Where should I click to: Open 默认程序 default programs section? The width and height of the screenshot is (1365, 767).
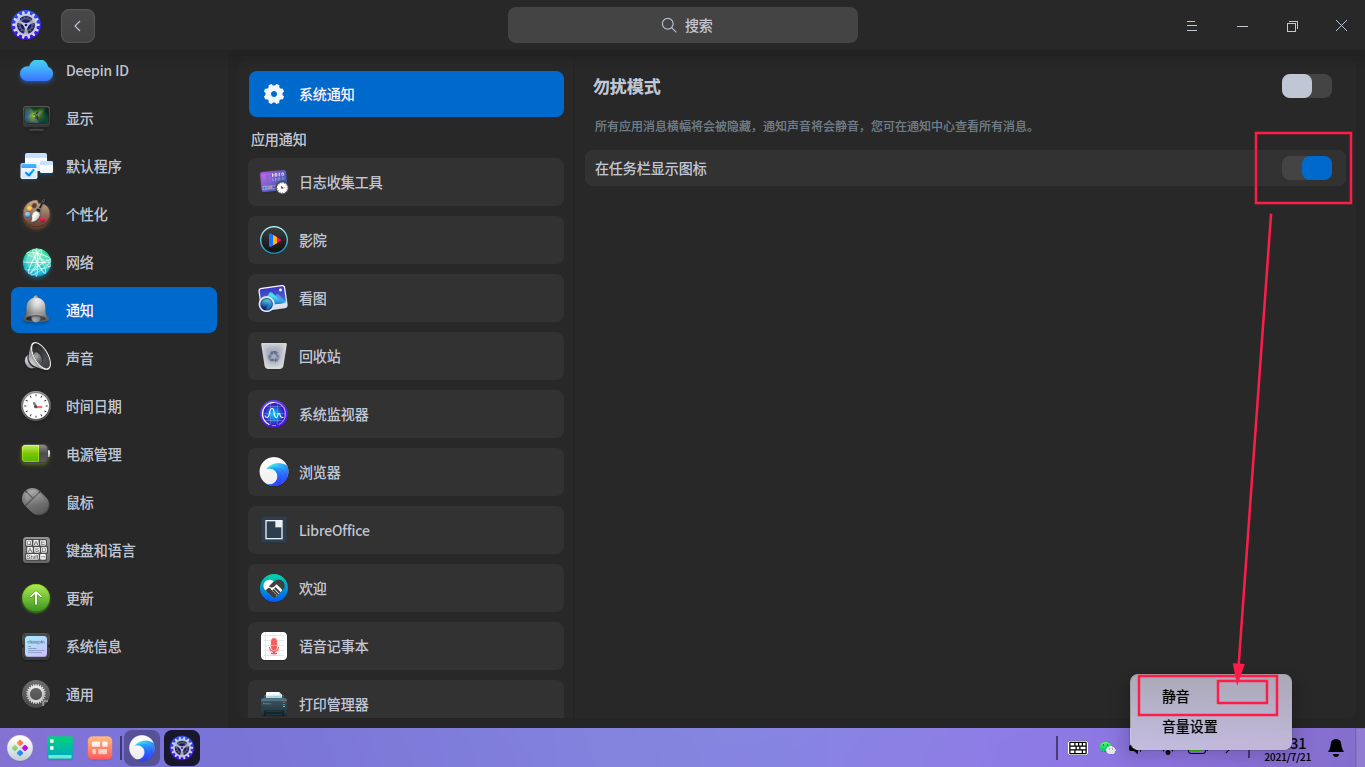point(114,167)
